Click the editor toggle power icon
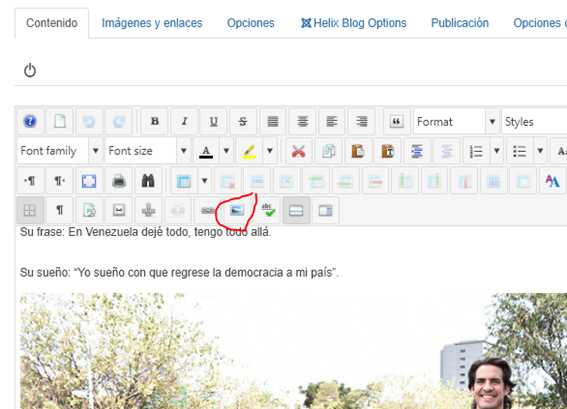The width and height of the screenshot is (567, 409). click(x=30, y=70)
